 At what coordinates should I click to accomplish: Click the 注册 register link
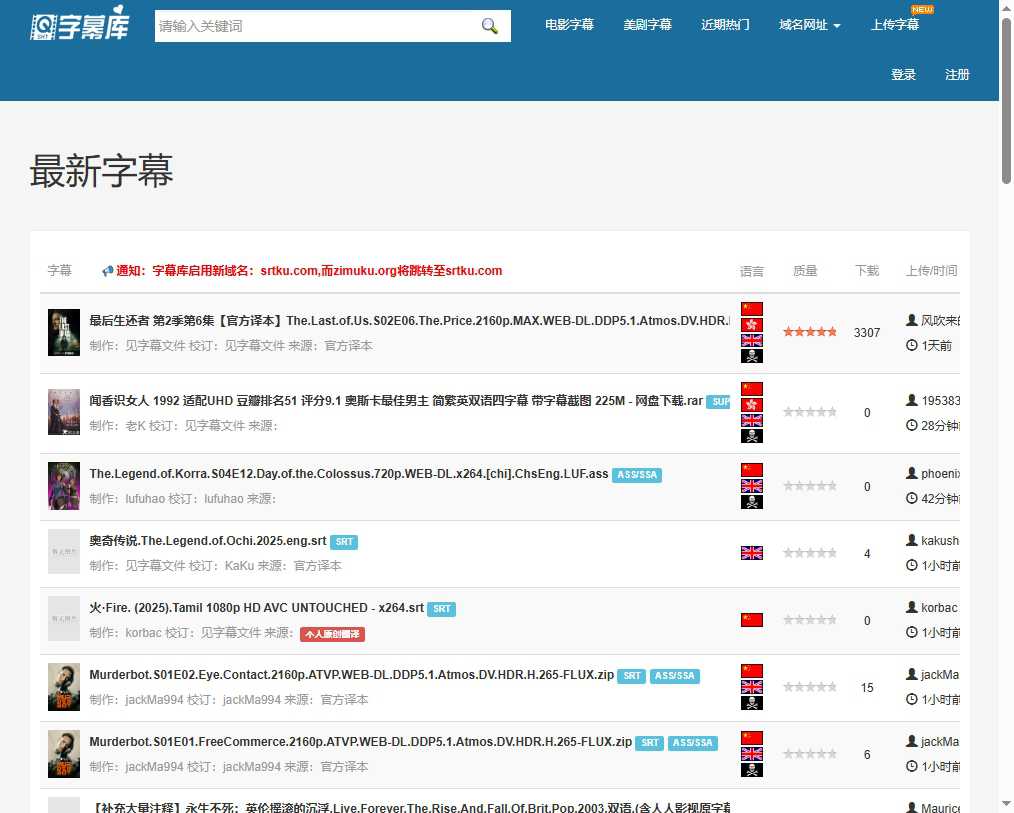click(x=957, y=75)
